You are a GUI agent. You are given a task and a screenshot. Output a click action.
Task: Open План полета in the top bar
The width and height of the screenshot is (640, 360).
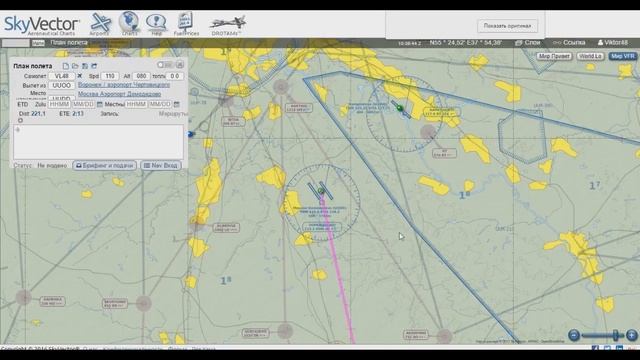pos(69,42)
